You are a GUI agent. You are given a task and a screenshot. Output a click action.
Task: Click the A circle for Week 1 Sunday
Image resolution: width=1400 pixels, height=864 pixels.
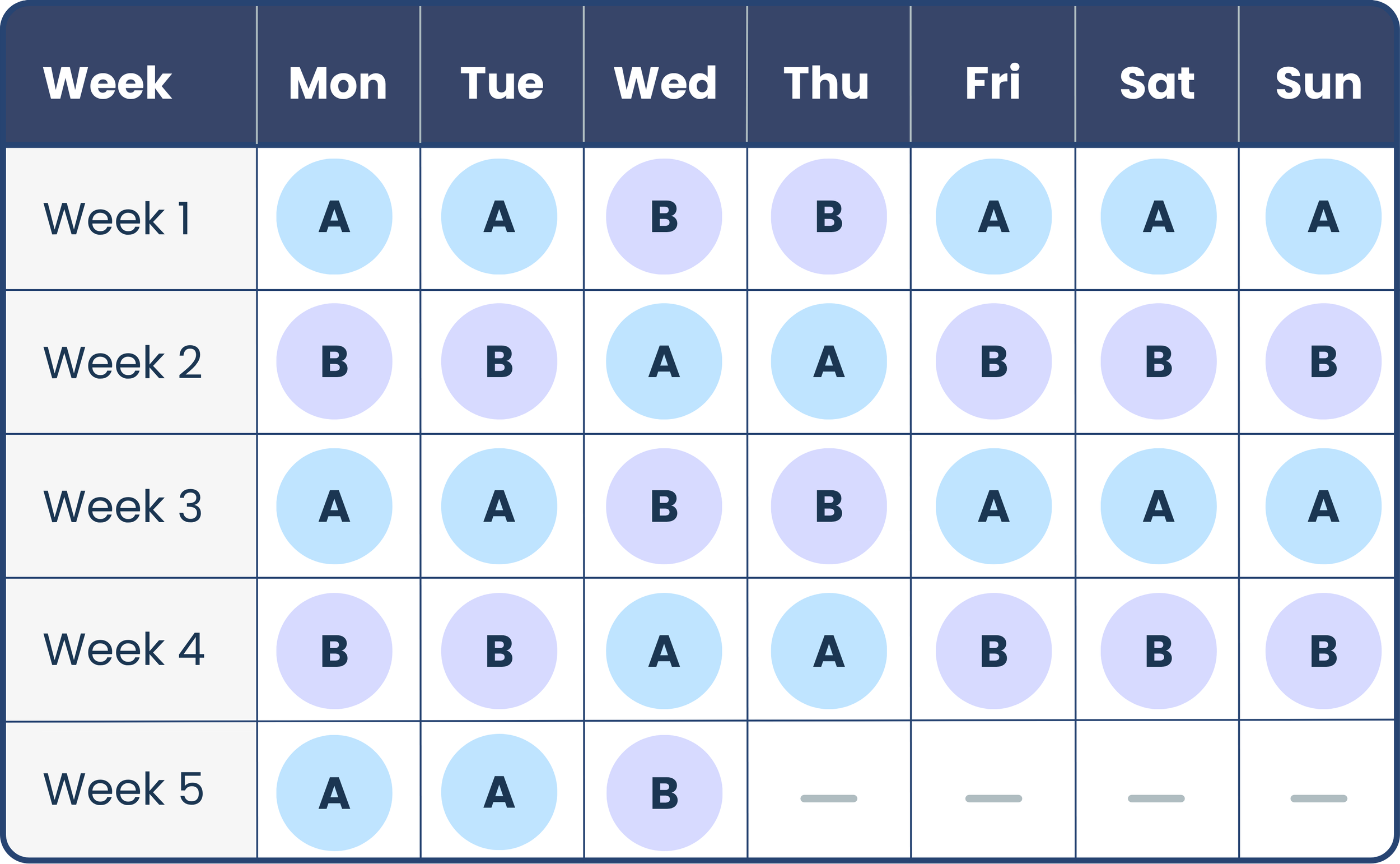[1323, 217]
